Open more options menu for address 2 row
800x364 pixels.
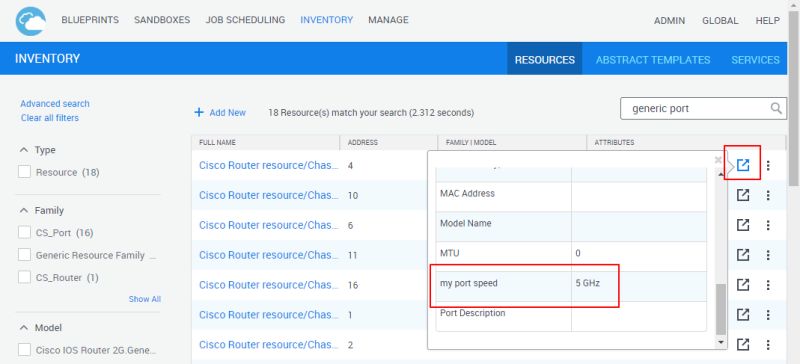[x=768, y=345]
